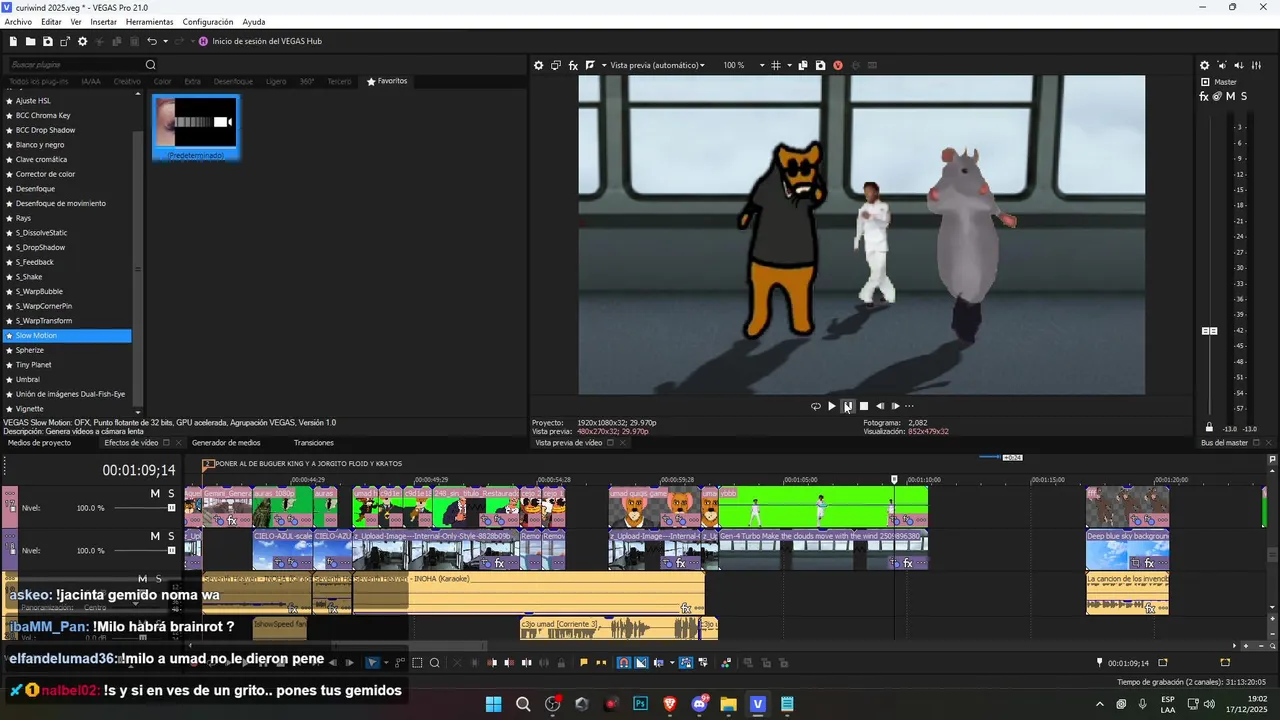Toggle preview grid overlay icon
1280x720 pixels.
tap(776, 65)
